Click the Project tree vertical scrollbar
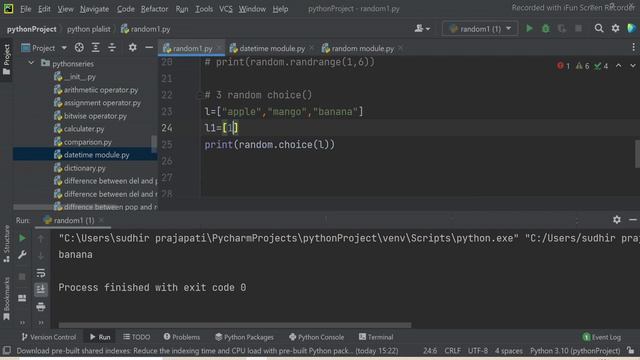This screenshot has height=360, width=640. pos(154,144)
